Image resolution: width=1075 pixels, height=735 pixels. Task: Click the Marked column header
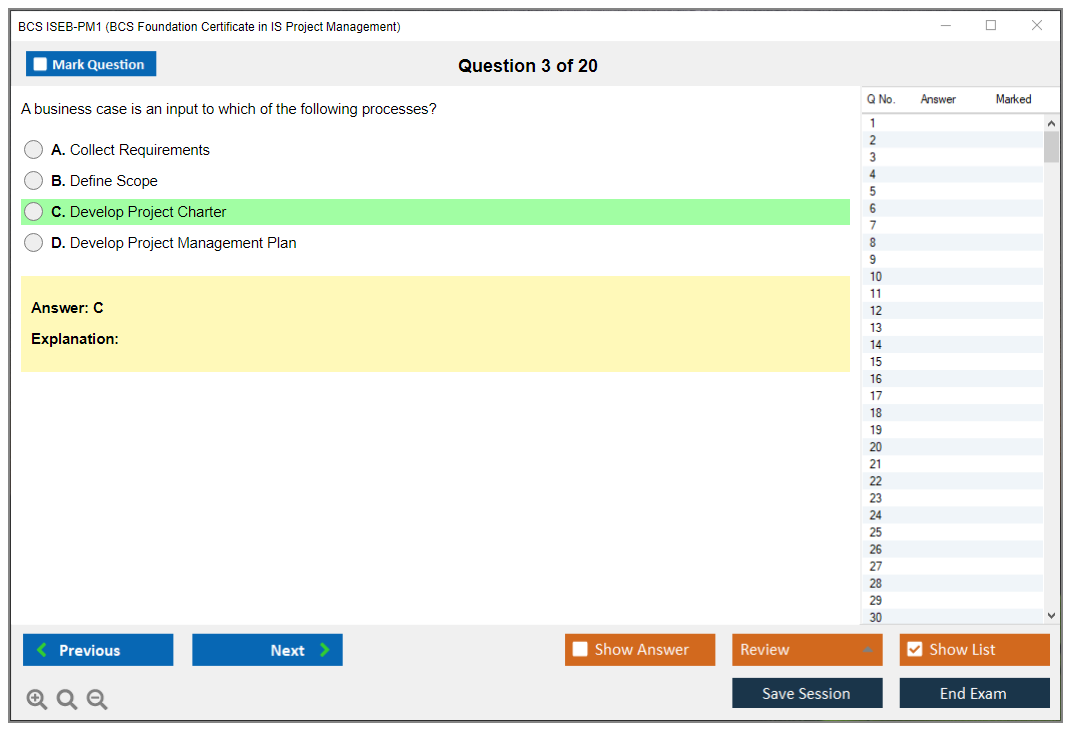pyautogui.click(x=1013, y=99)
